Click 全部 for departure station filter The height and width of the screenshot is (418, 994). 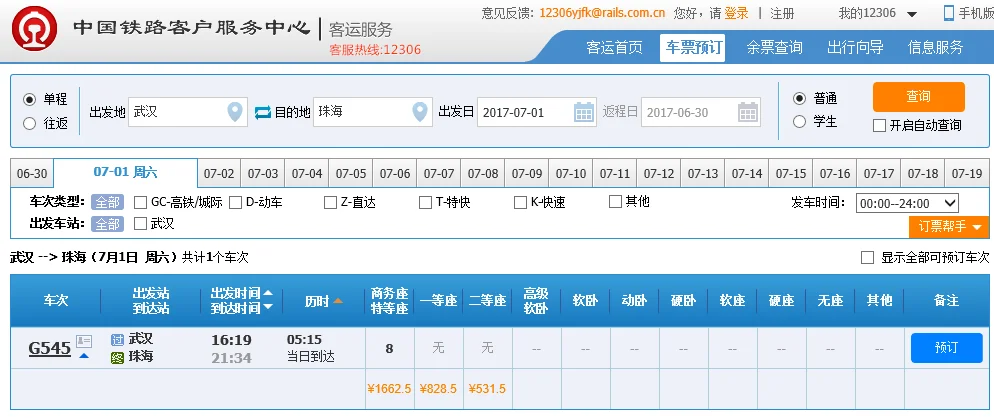click(107, 224)
